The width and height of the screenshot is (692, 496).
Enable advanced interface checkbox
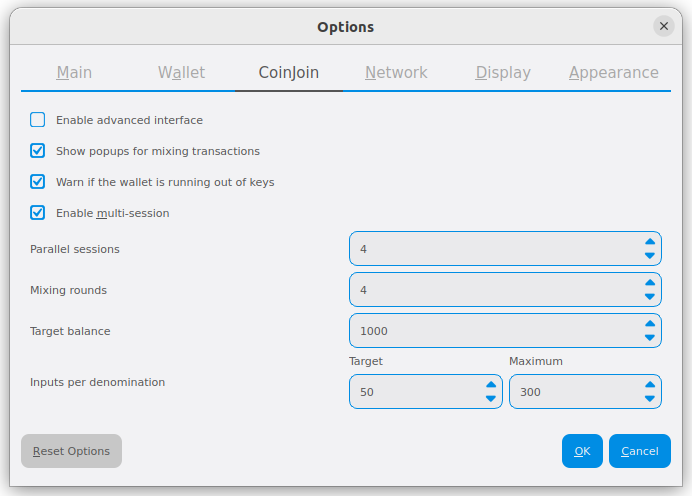point(38,120)
